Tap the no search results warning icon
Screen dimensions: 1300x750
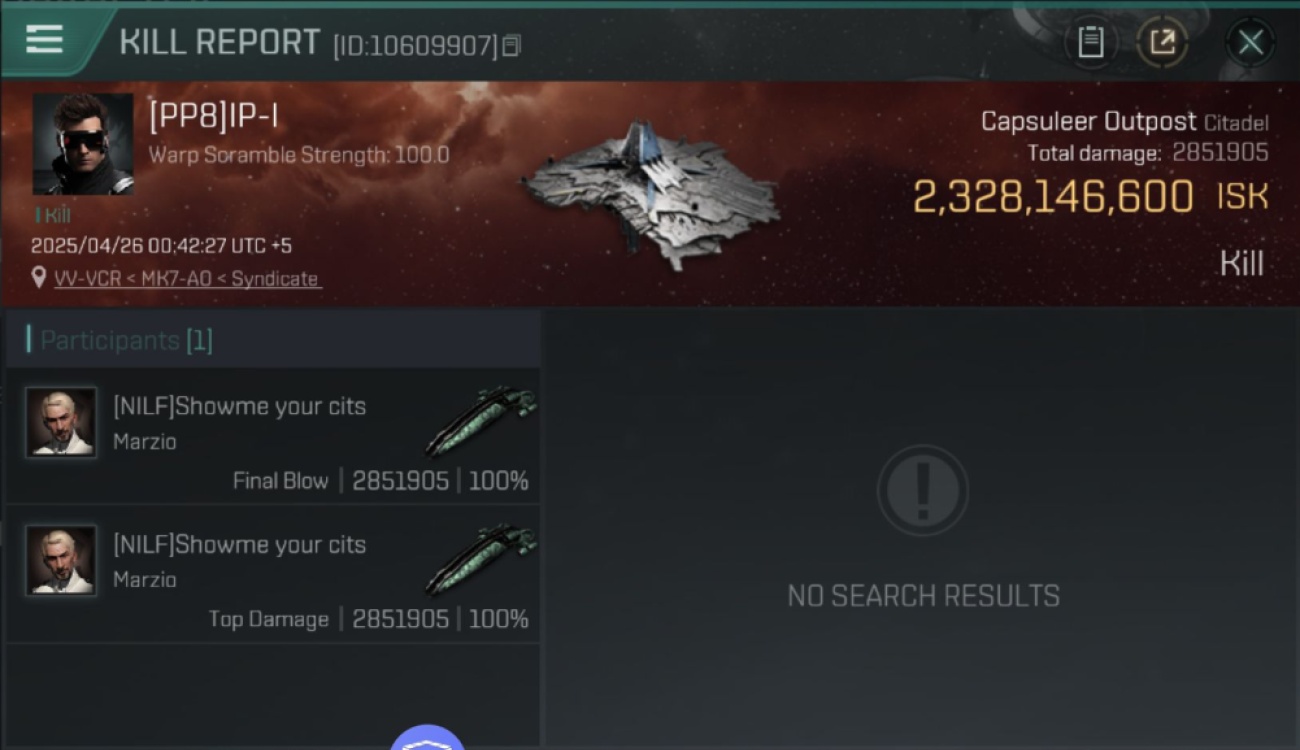click(x=922, y=490)
